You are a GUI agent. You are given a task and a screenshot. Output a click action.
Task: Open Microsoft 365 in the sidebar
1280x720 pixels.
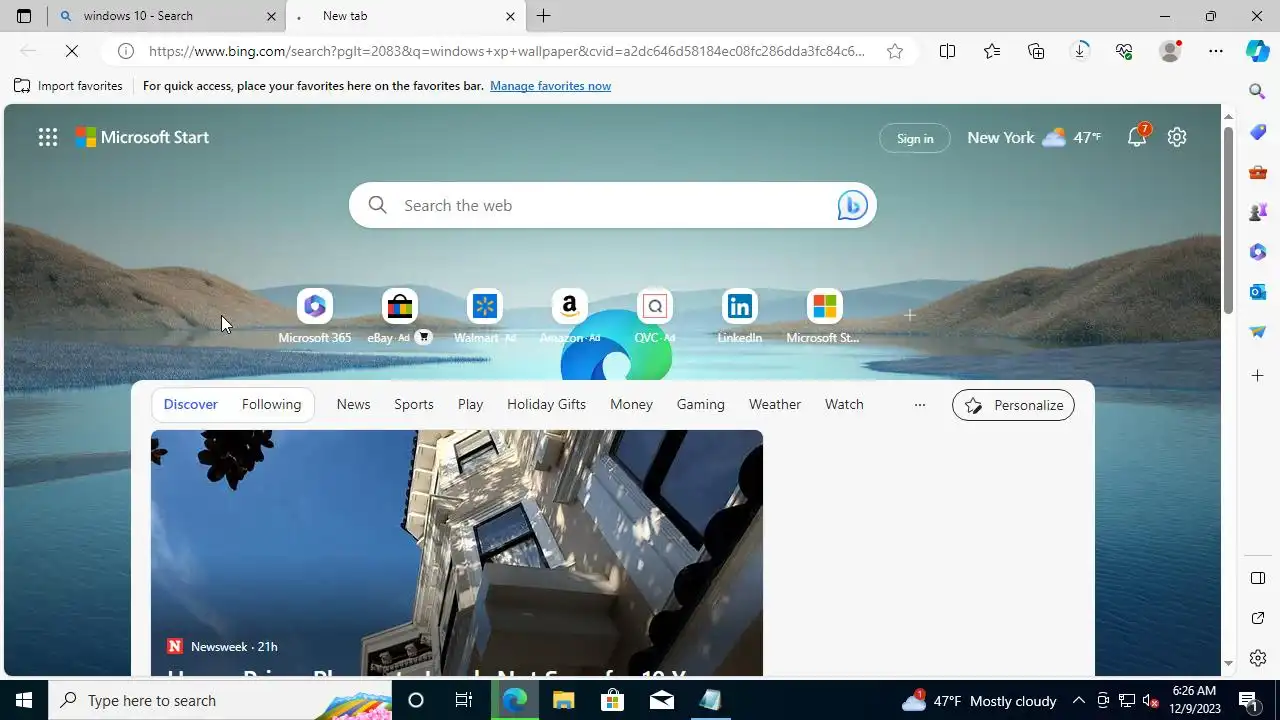pyautogui.click(x=1258, y=252)
